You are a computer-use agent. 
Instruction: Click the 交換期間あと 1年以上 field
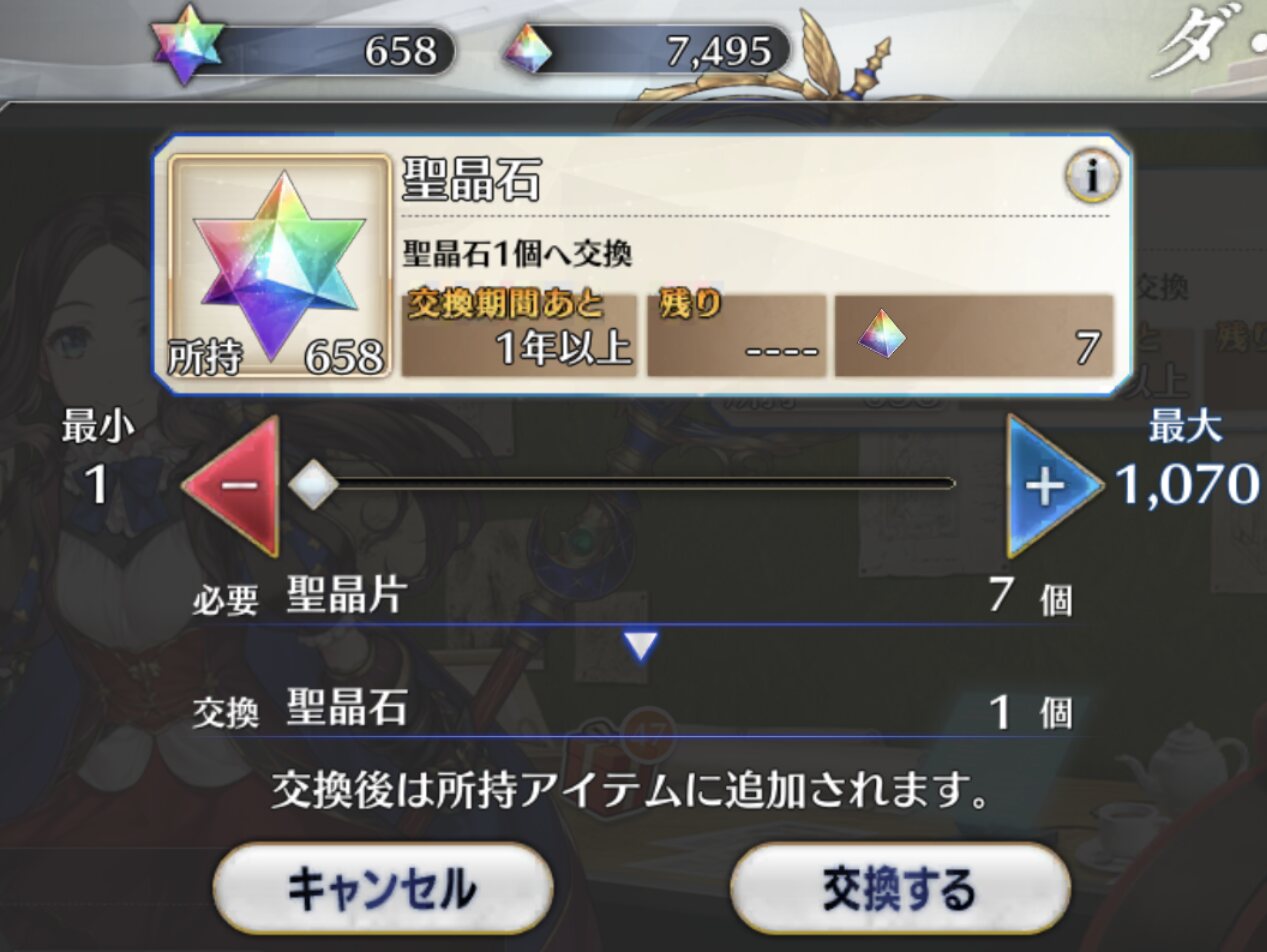520,335
